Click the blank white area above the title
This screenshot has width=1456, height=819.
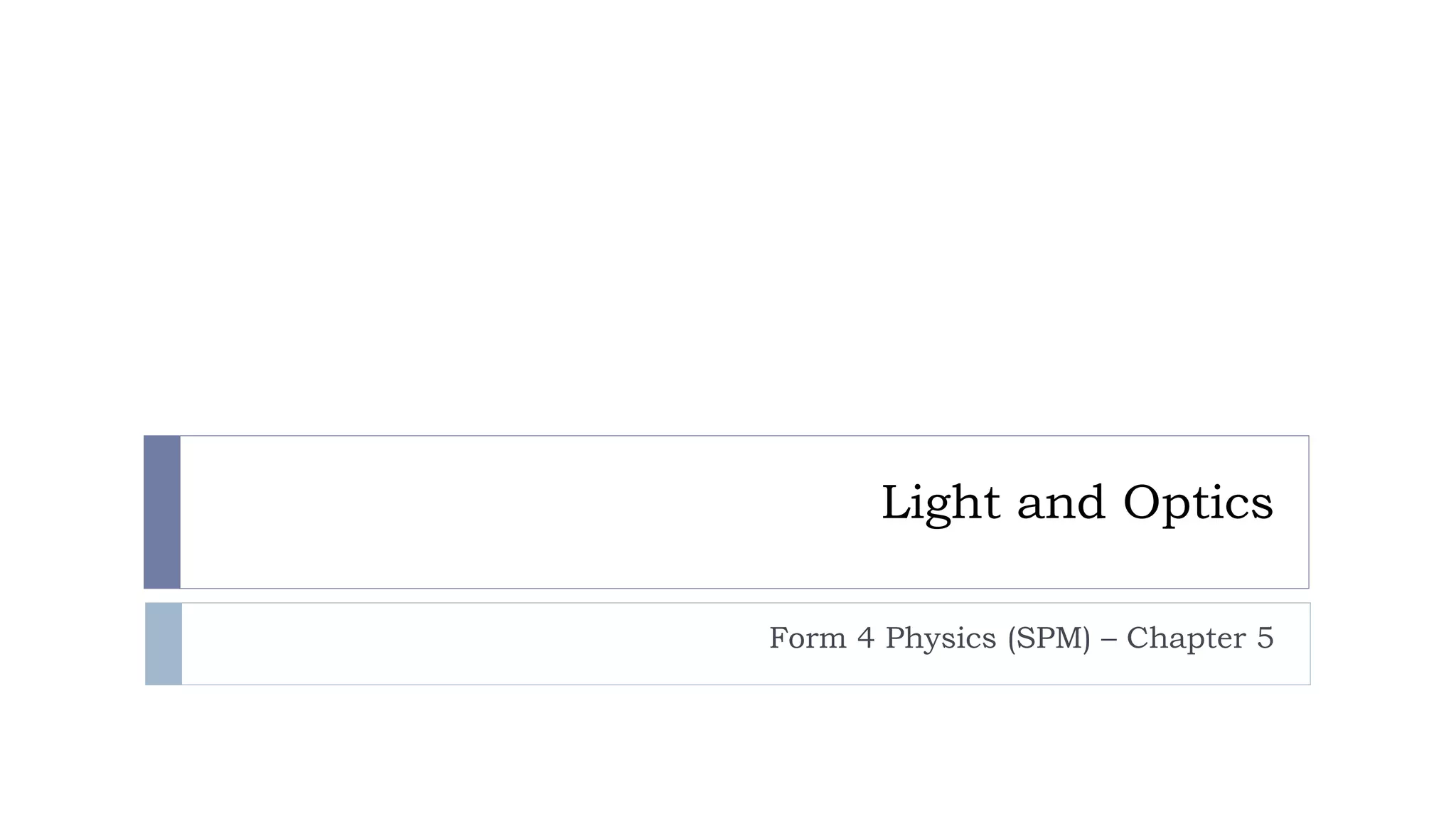coord(728,213)
